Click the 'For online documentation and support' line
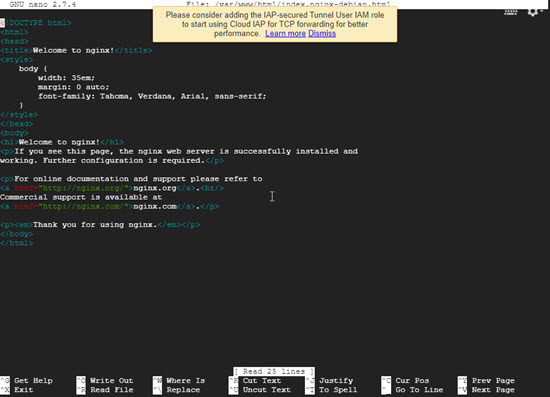This screenshot has height=397, width=550. coord(131,179)
